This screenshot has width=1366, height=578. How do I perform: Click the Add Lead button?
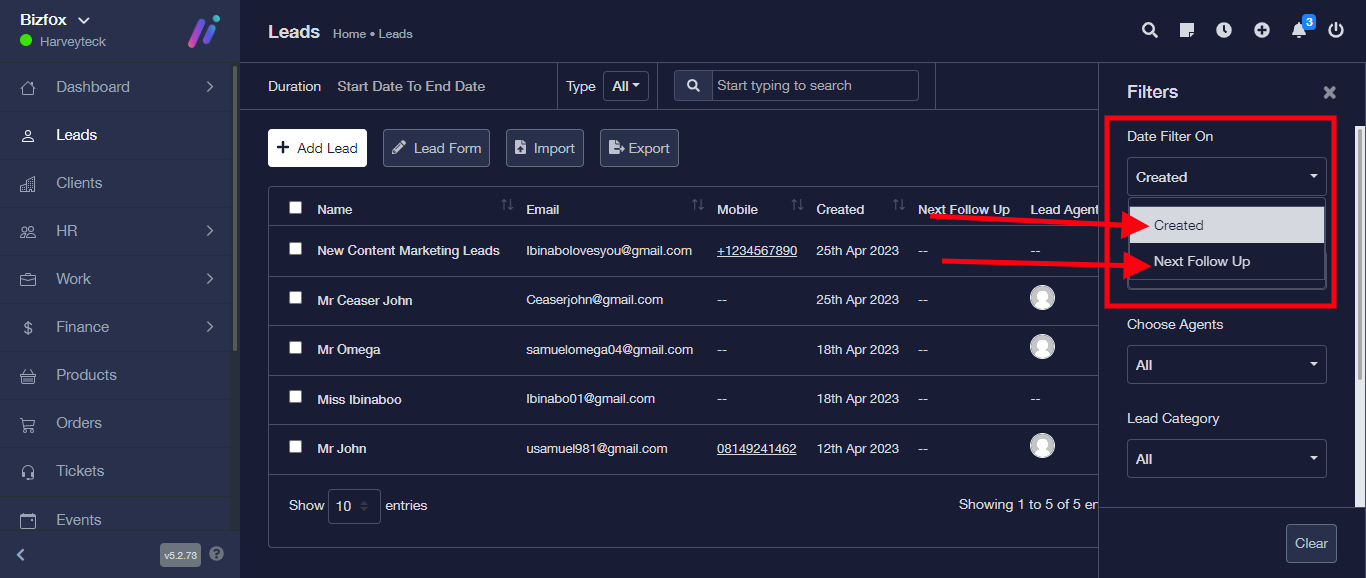pyautogui.click(x=317, y=148)
